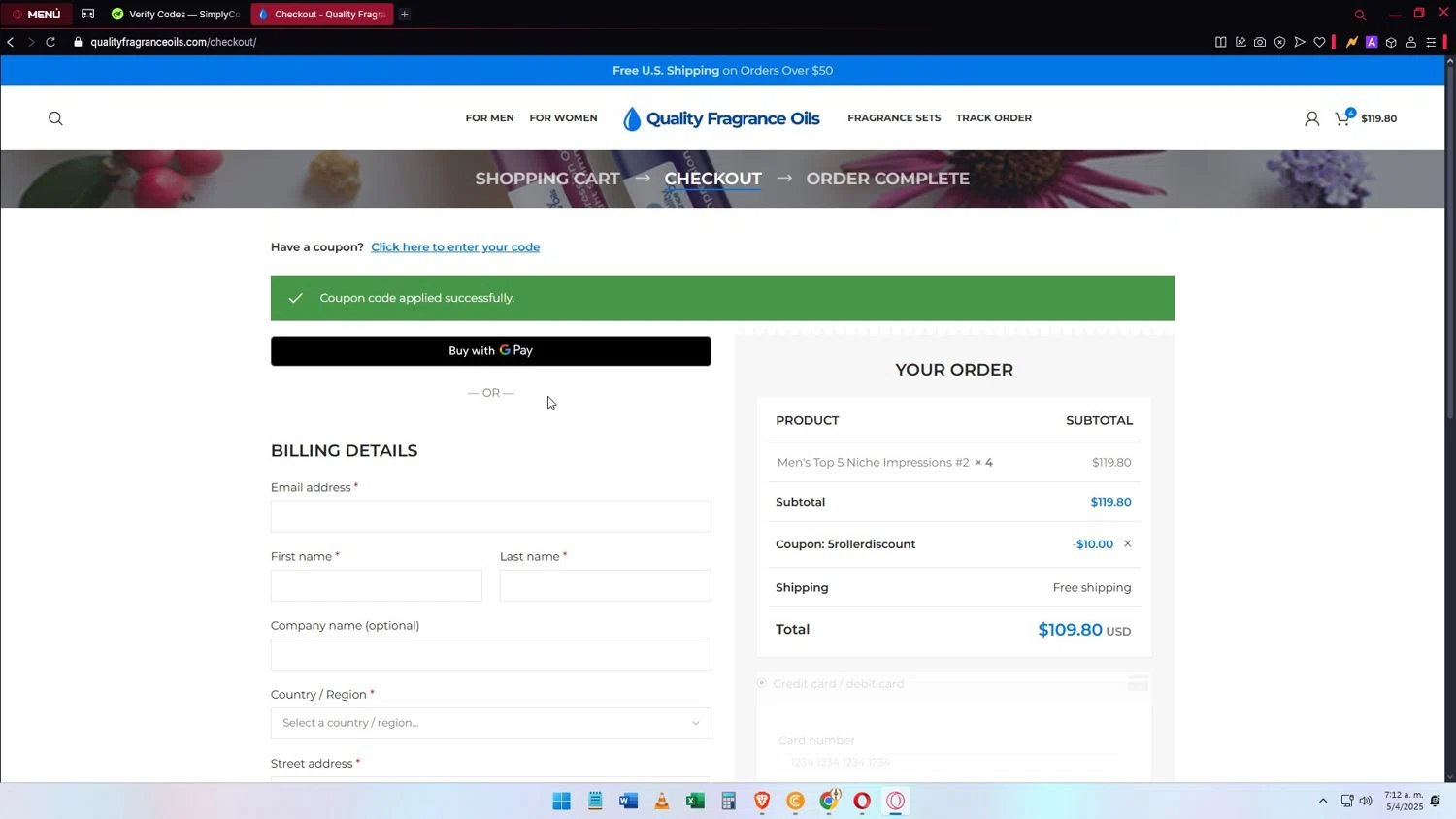The image size is (1456, 819).
Task: Open the easy setup sliders icon
Action: click(x=1431, y=42)
